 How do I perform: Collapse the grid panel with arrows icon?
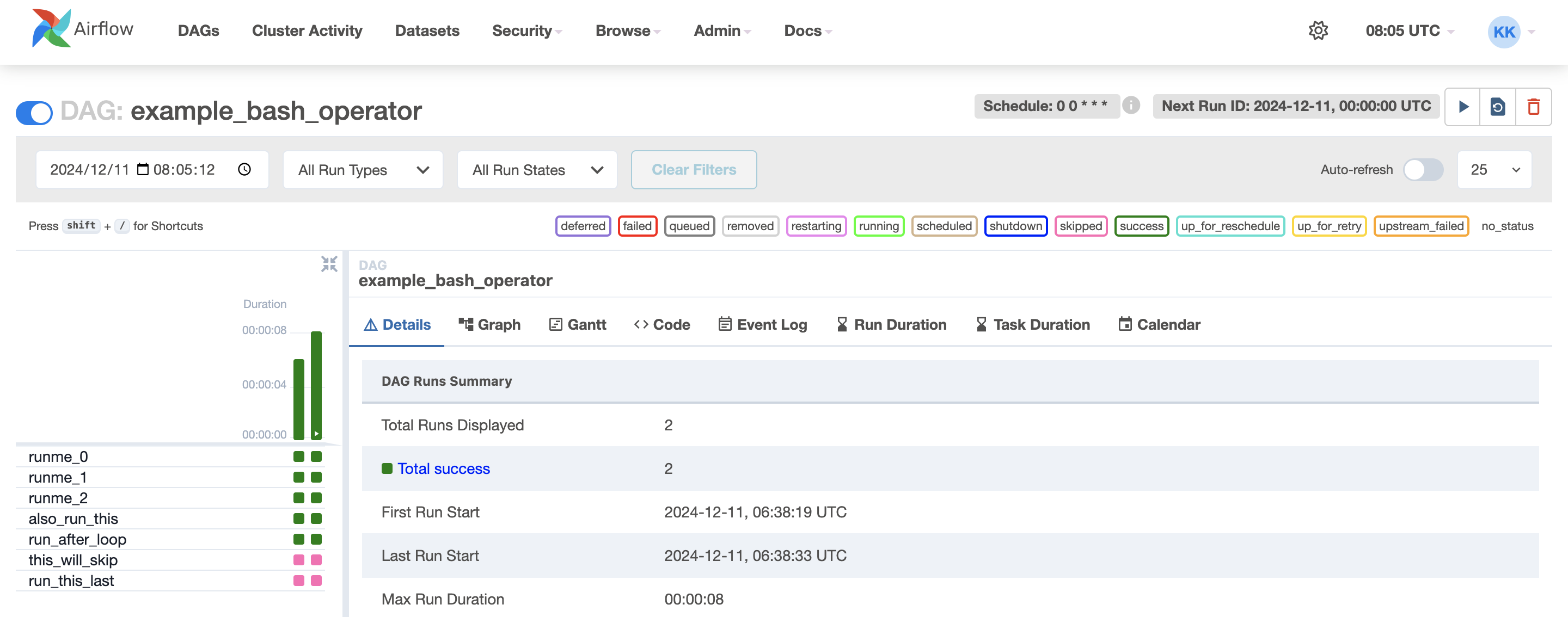coord(329,264)
